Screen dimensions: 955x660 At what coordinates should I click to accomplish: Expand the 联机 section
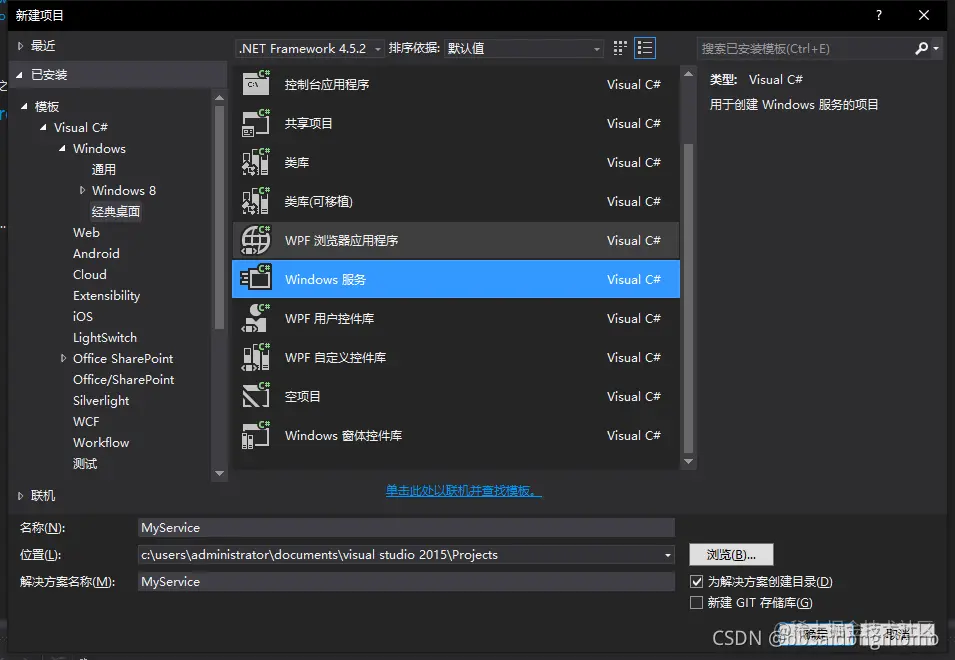[20, 496]
